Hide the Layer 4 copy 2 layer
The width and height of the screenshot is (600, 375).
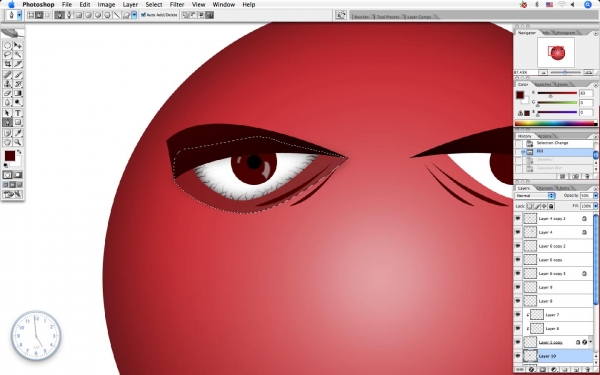click(518, 218)
